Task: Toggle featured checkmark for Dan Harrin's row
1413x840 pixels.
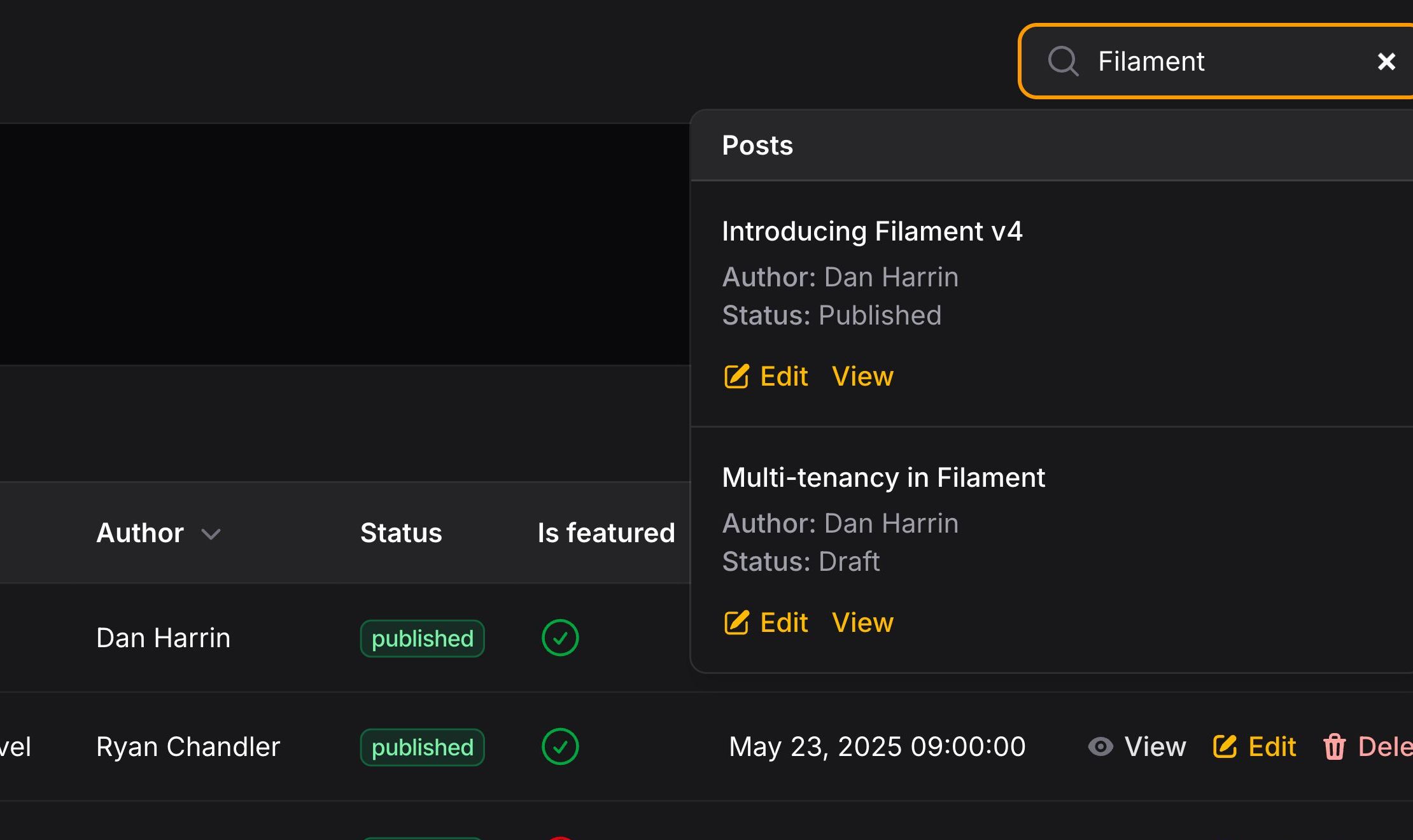Action: pyautogui.click(x=560, y=638)
